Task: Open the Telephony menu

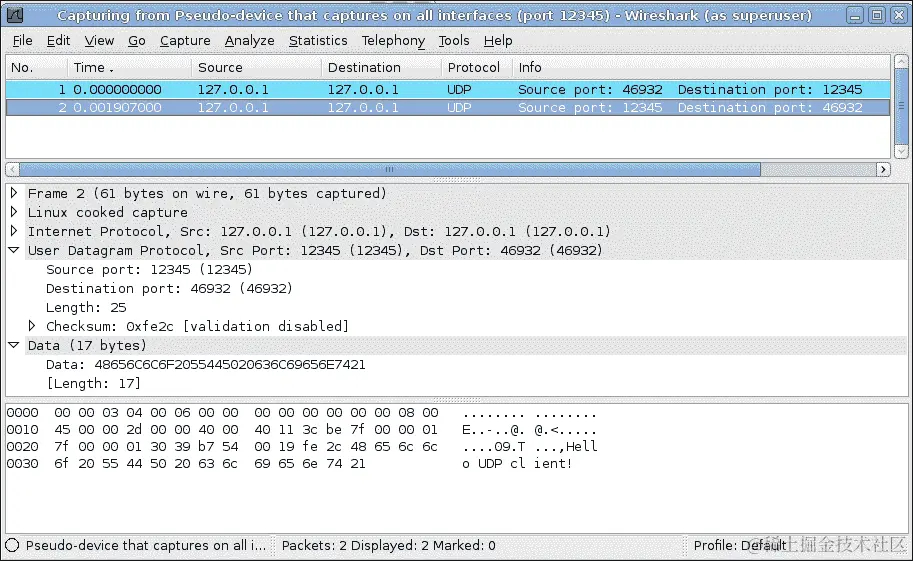Action: point(393,40)
